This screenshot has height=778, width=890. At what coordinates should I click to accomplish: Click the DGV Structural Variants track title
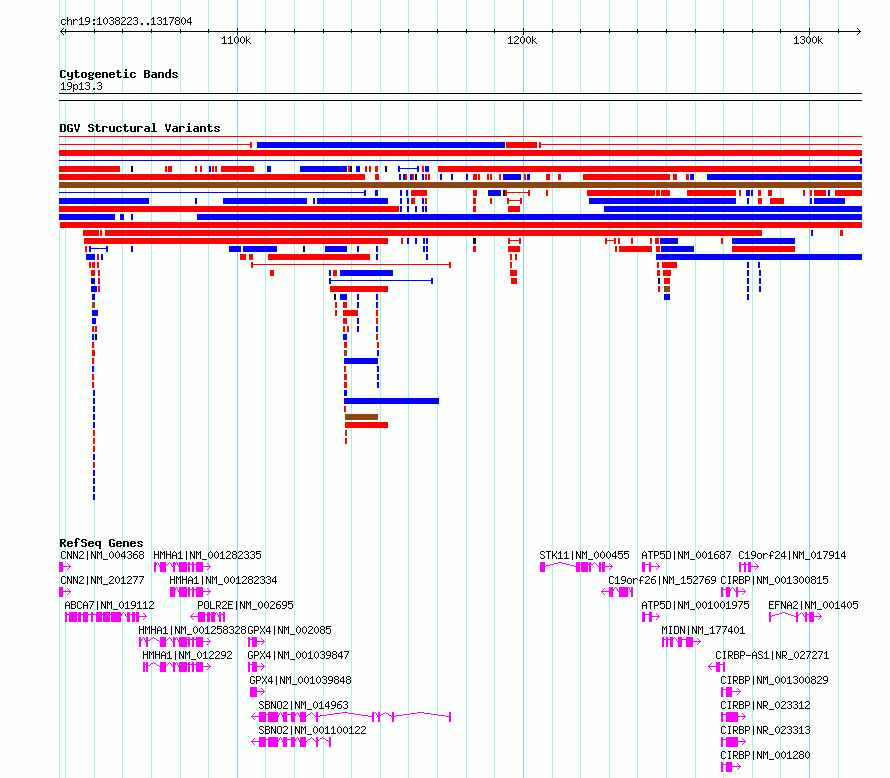(x=140, y=128)
